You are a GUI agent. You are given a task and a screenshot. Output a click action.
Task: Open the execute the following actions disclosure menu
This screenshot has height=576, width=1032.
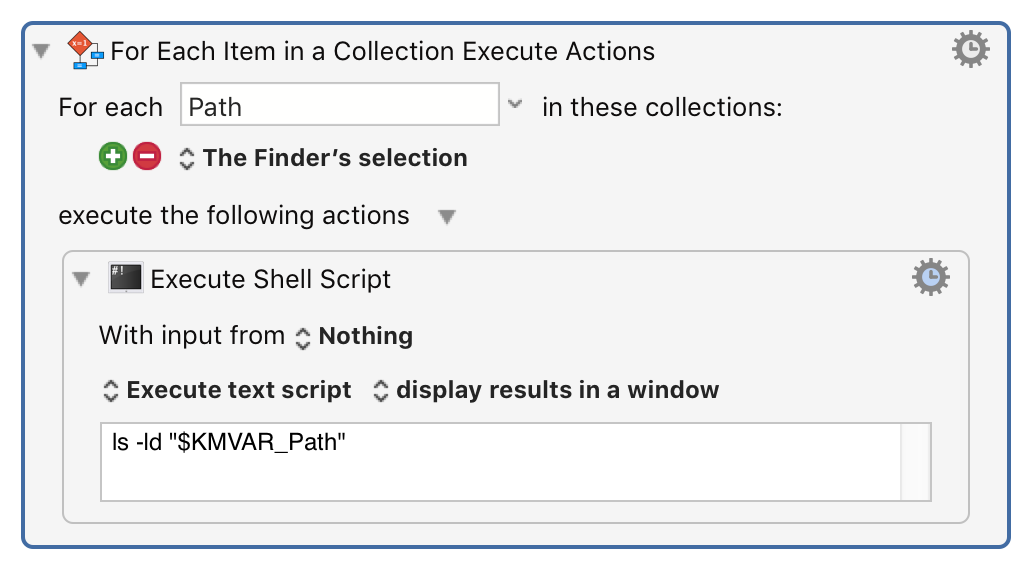pos(447,216)
